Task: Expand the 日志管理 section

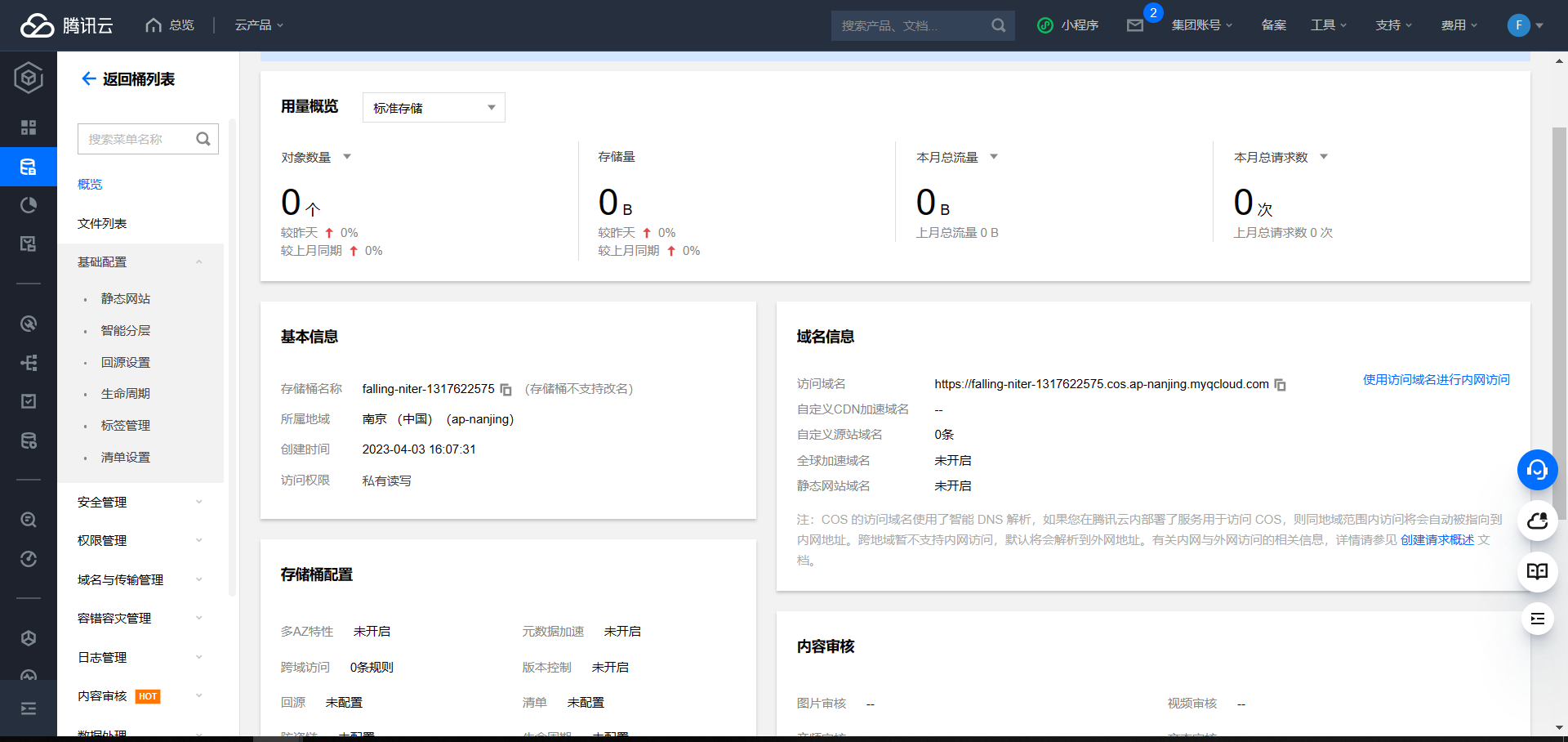Action: (x=140, y=658)
